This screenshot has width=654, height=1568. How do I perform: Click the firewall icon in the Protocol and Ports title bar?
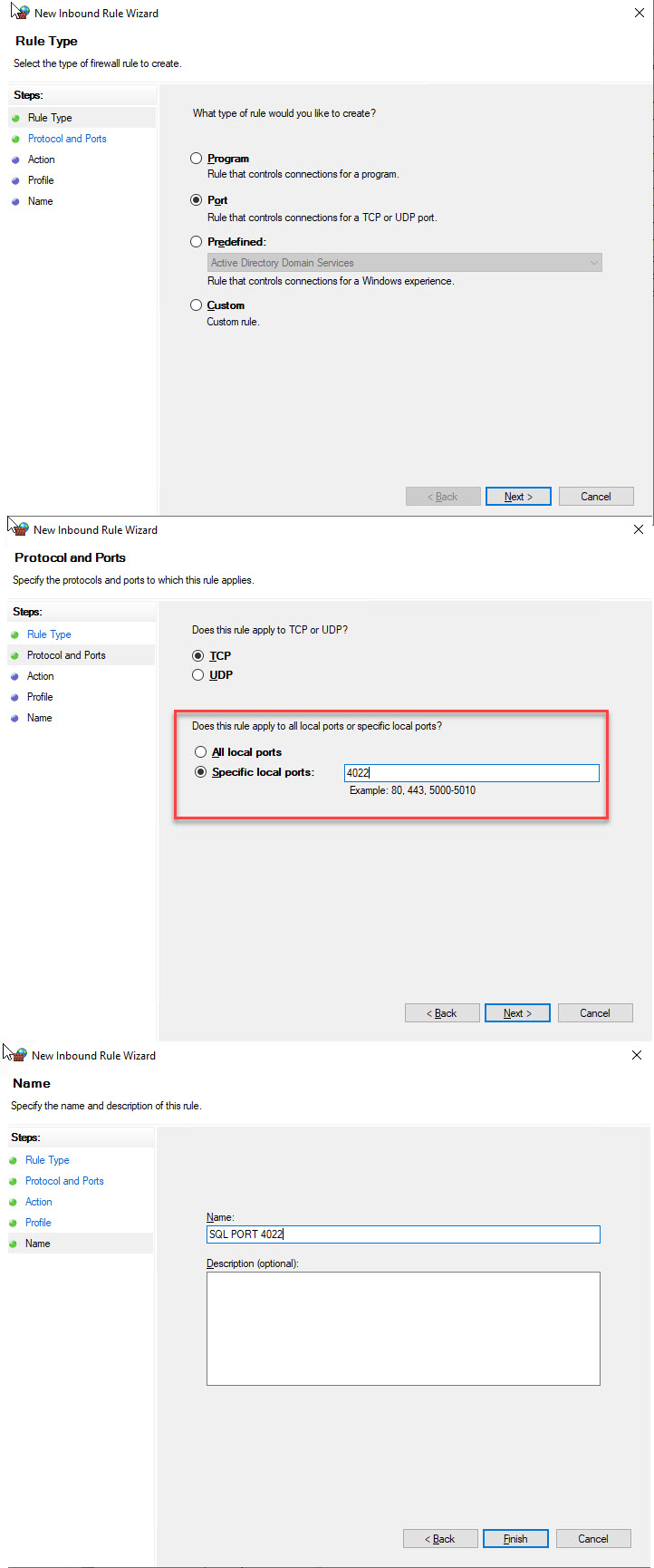[19, 529]
